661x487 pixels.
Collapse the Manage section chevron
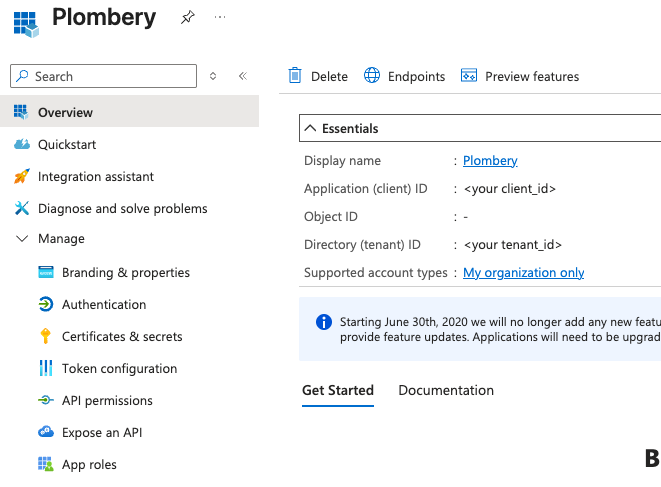point(22,239)
